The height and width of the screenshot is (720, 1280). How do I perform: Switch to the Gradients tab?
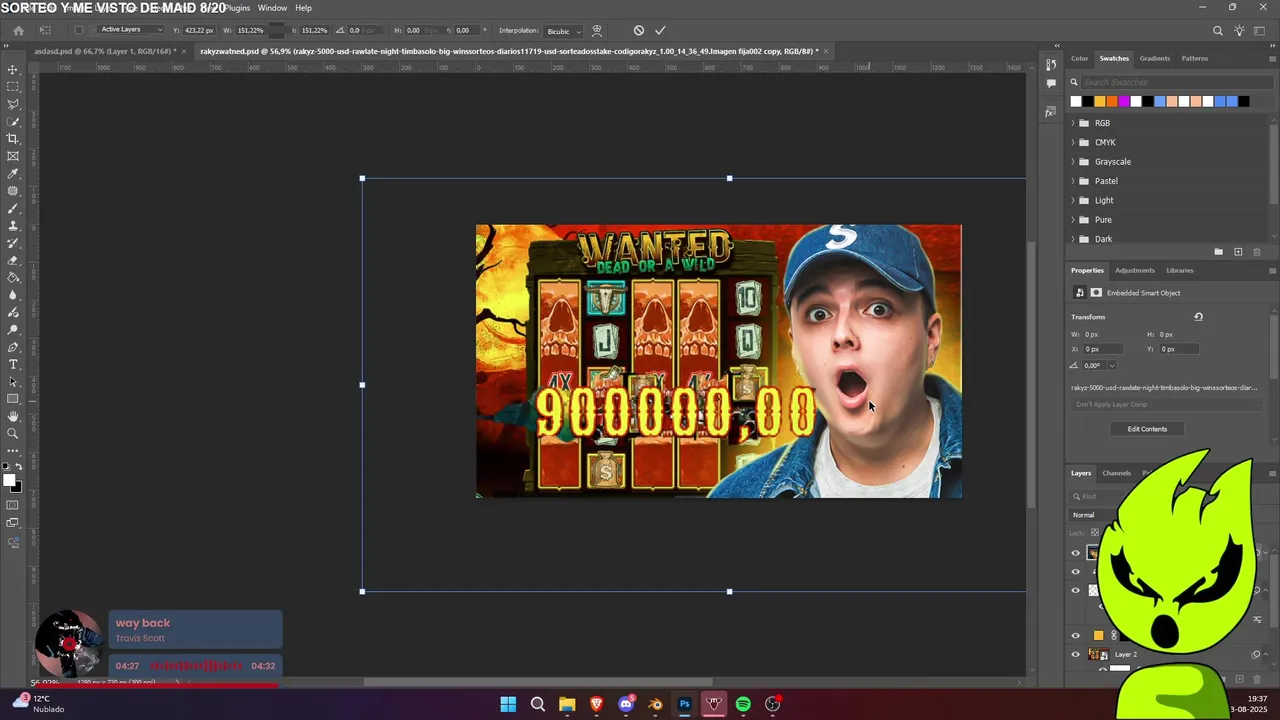[x=1155, y=58]
